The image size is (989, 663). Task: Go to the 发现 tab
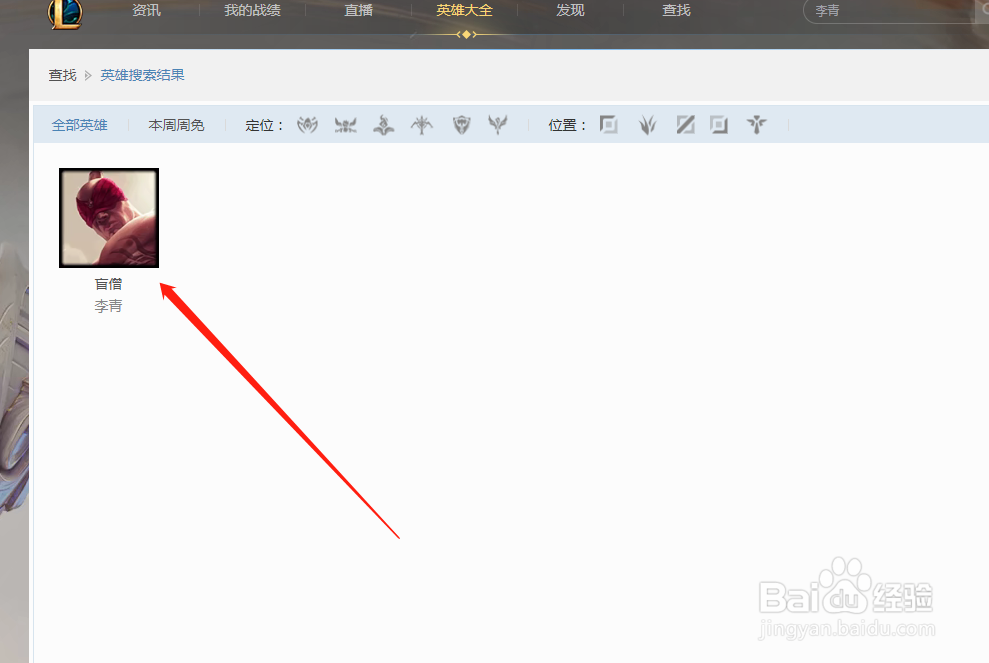[570, 11]
